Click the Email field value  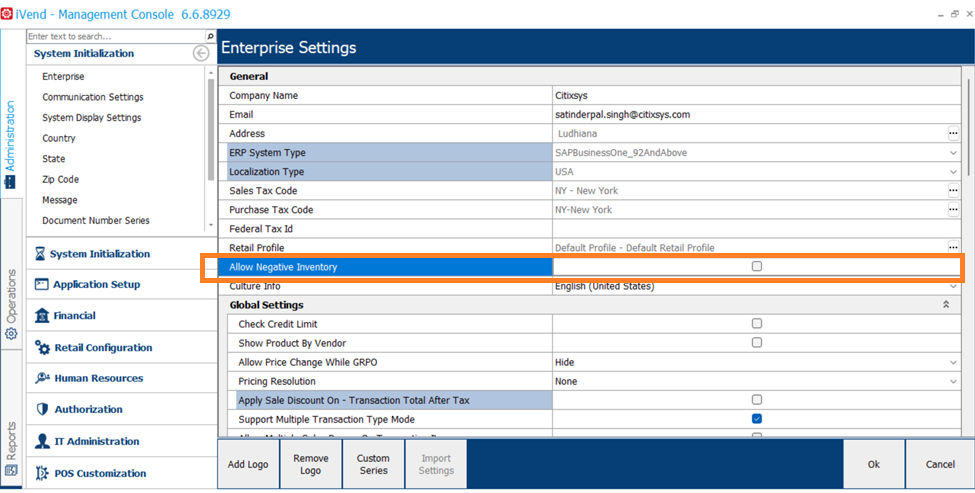(757, 114)
